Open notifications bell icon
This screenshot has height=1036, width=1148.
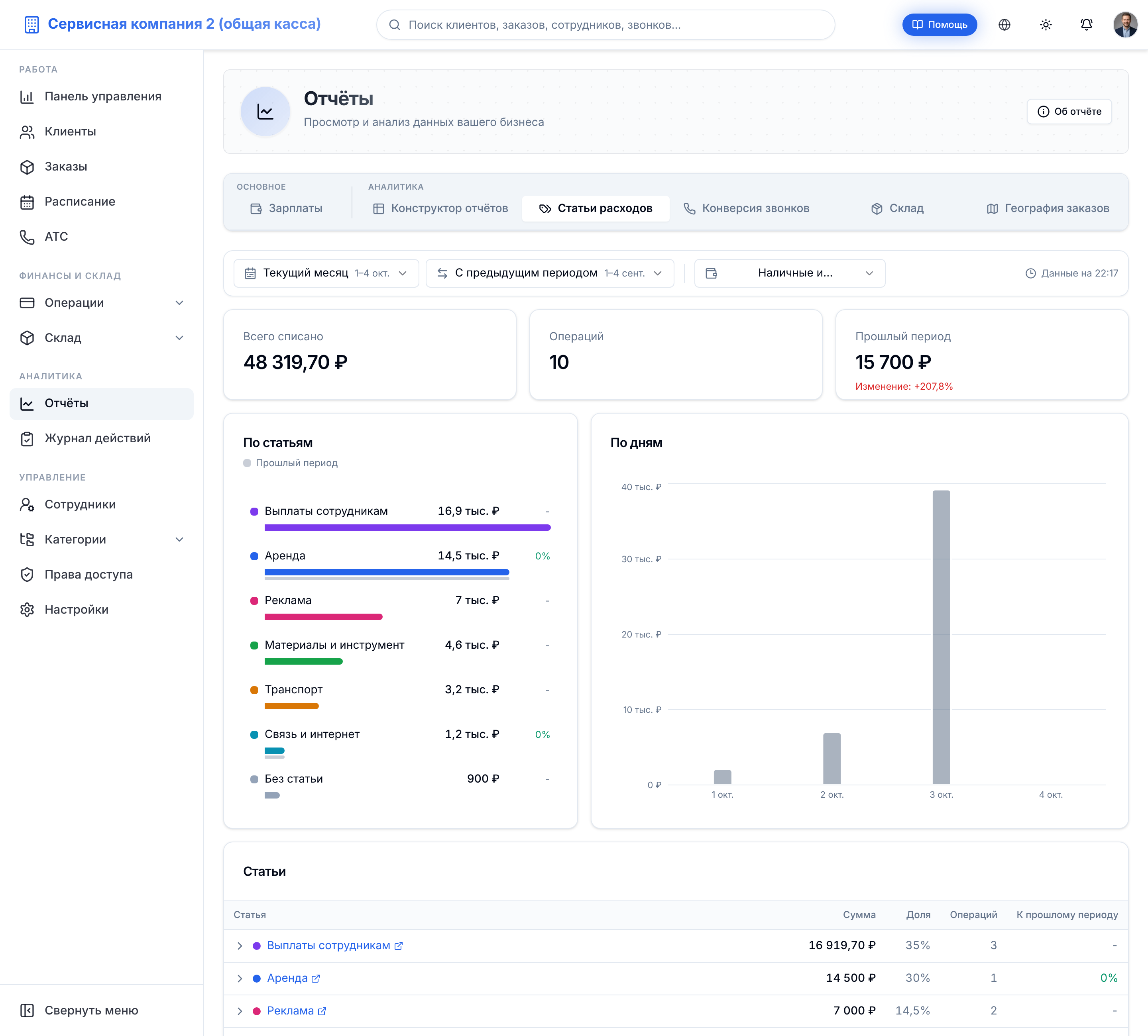tap(1086, 24)
